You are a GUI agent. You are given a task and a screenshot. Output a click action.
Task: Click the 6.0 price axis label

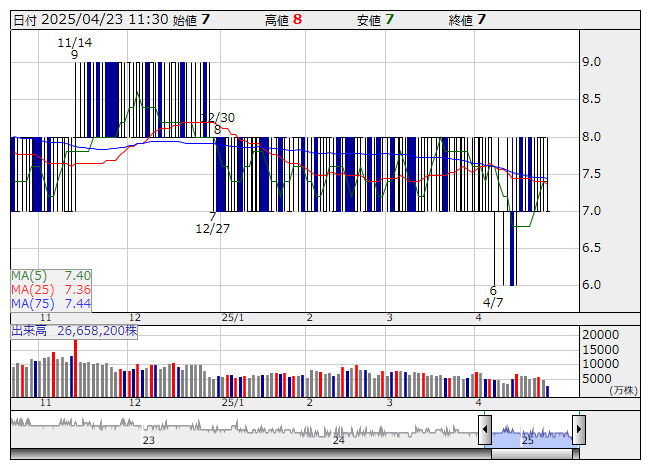click(591, 285)
